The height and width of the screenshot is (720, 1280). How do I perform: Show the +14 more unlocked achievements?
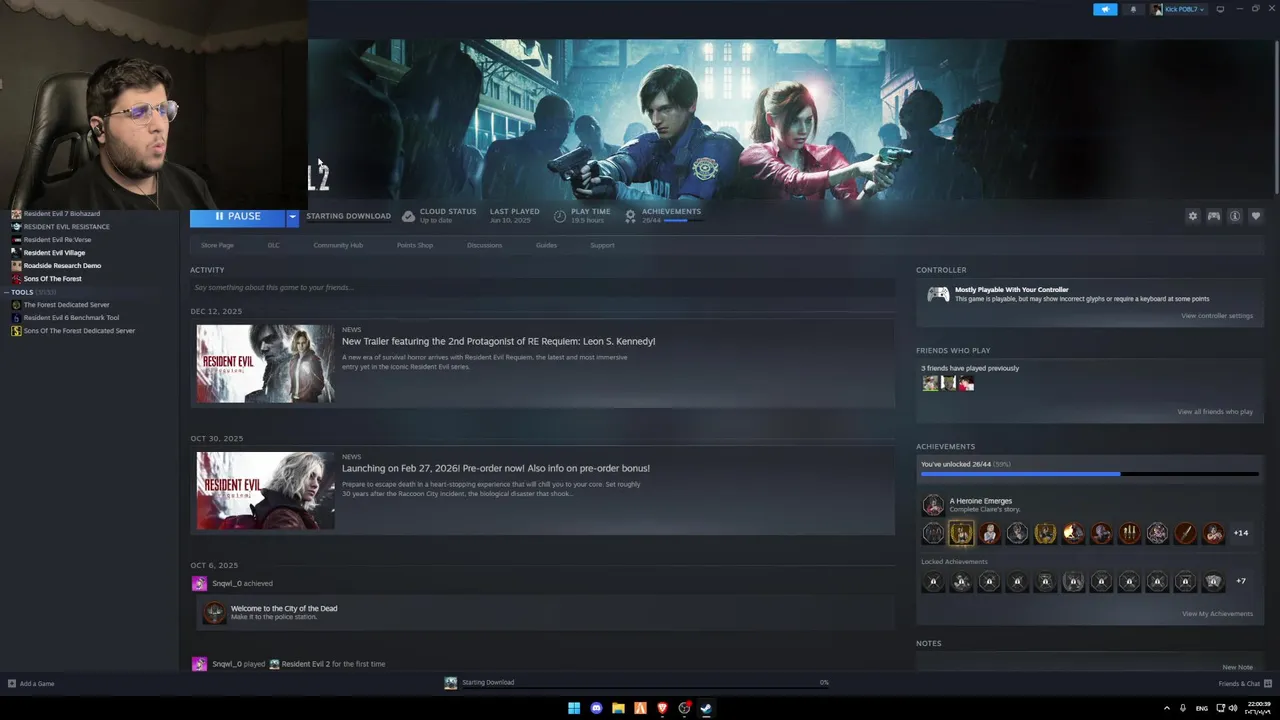tap(1241, 533)
